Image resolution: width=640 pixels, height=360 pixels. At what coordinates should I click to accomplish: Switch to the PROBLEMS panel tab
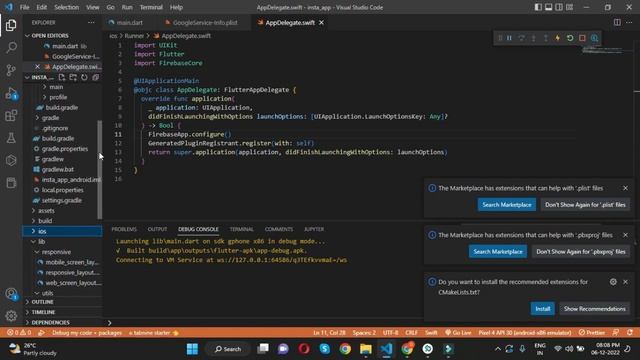[124, 229]
